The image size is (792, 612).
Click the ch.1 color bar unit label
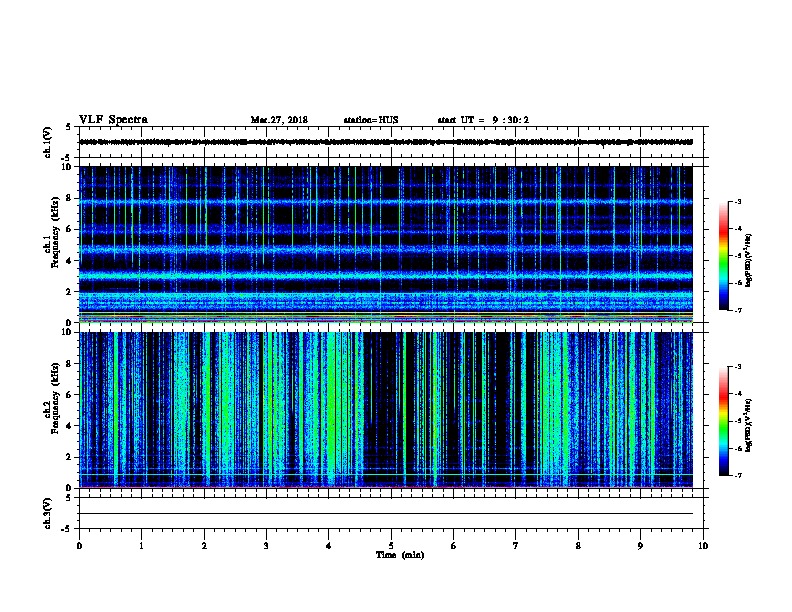[748, 260]
